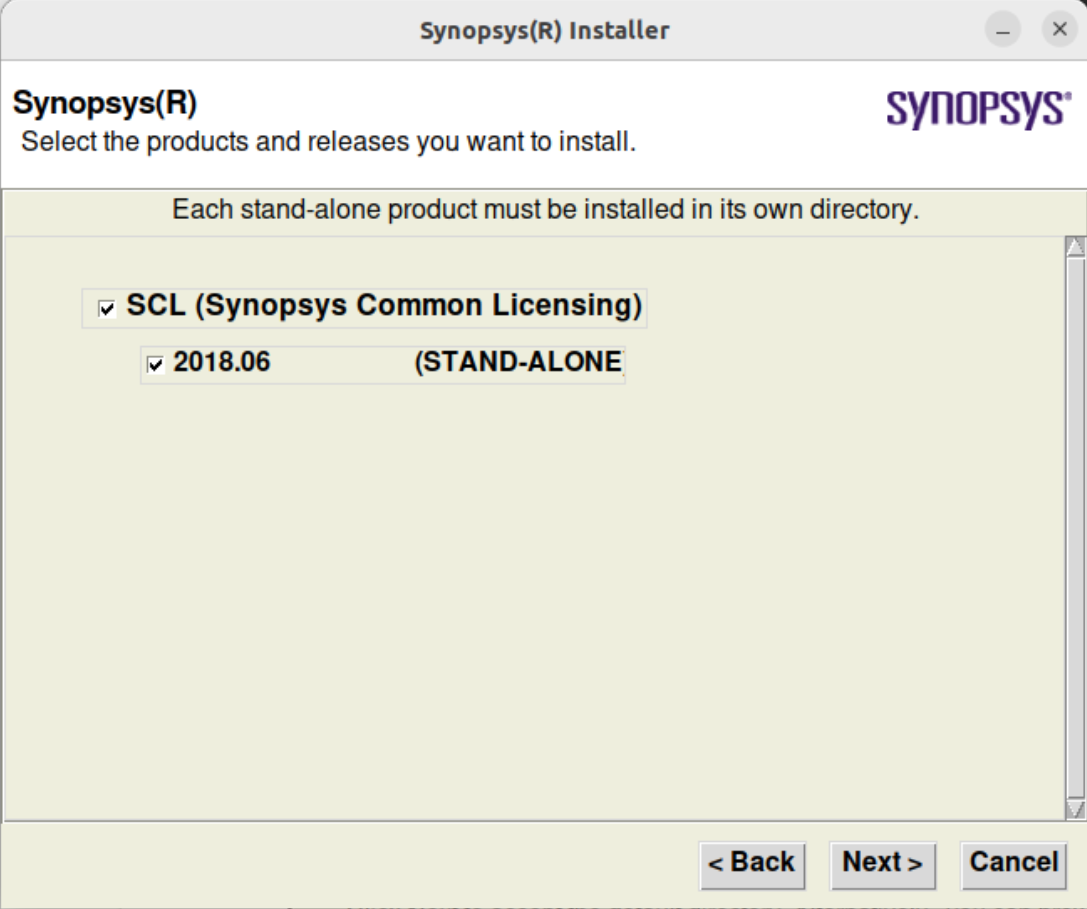Close the Synopsys Installer window
This screenshot has height=909, width=1087.
coord(1059,30)
